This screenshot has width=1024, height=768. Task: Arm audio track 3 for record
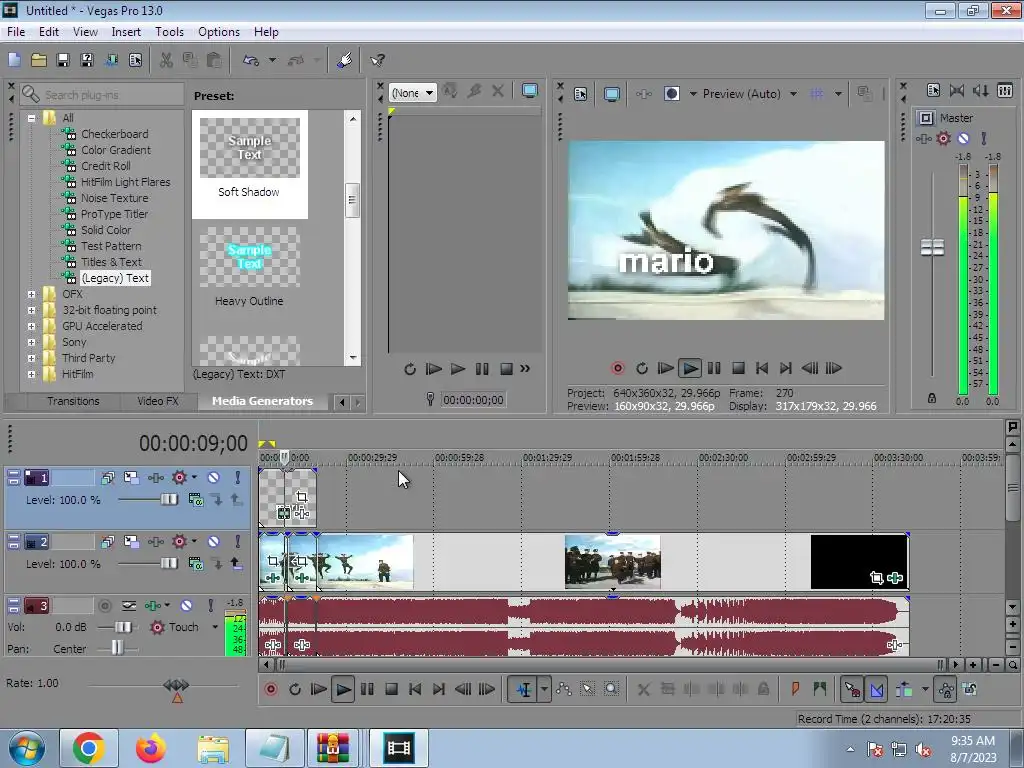pyautogui.click(x=104, y=606)
